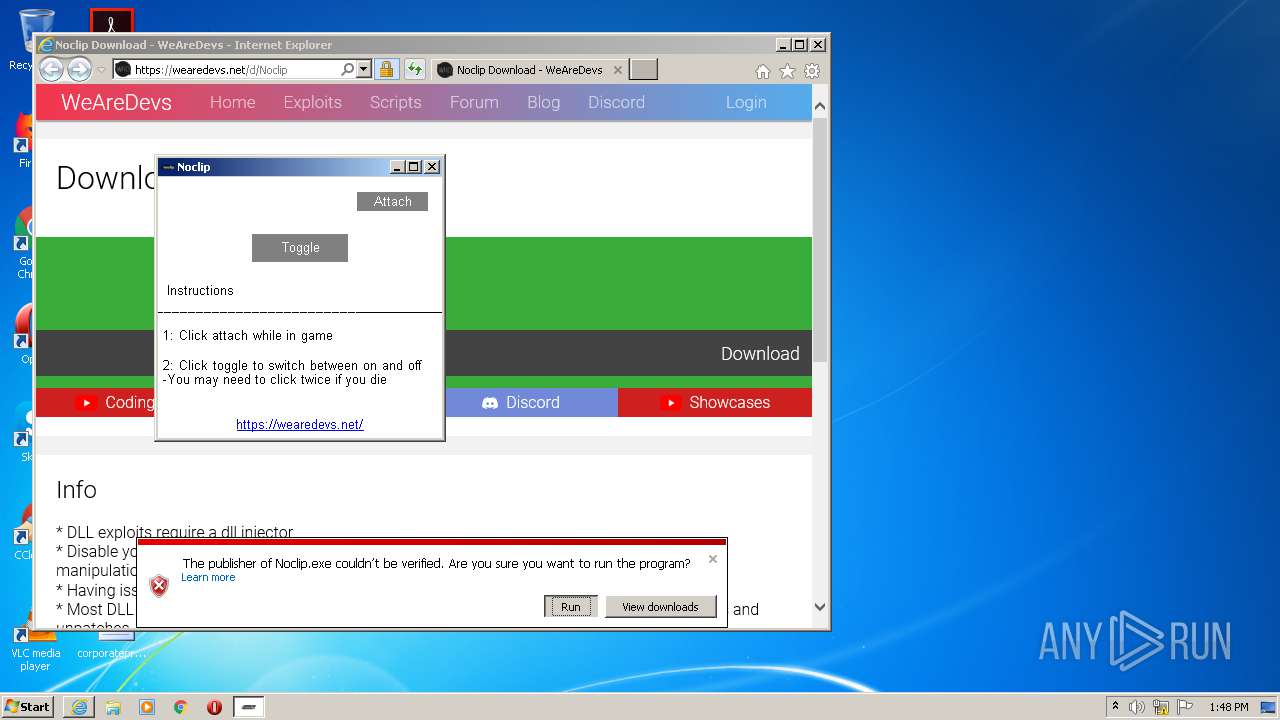
Task: Minimize the Noclip window
Action: pos(397,167)
